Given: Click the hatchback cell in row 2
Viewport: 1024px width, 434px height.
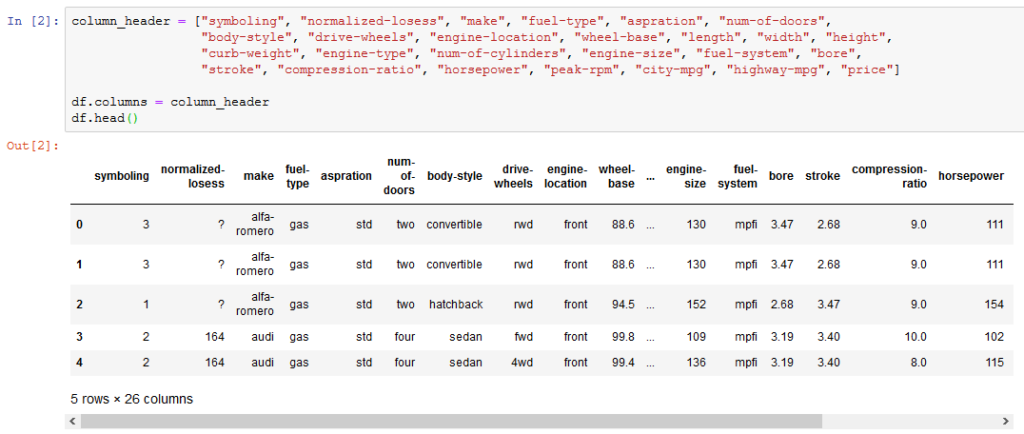Looking at the screenshot, I should pos(455,304).
